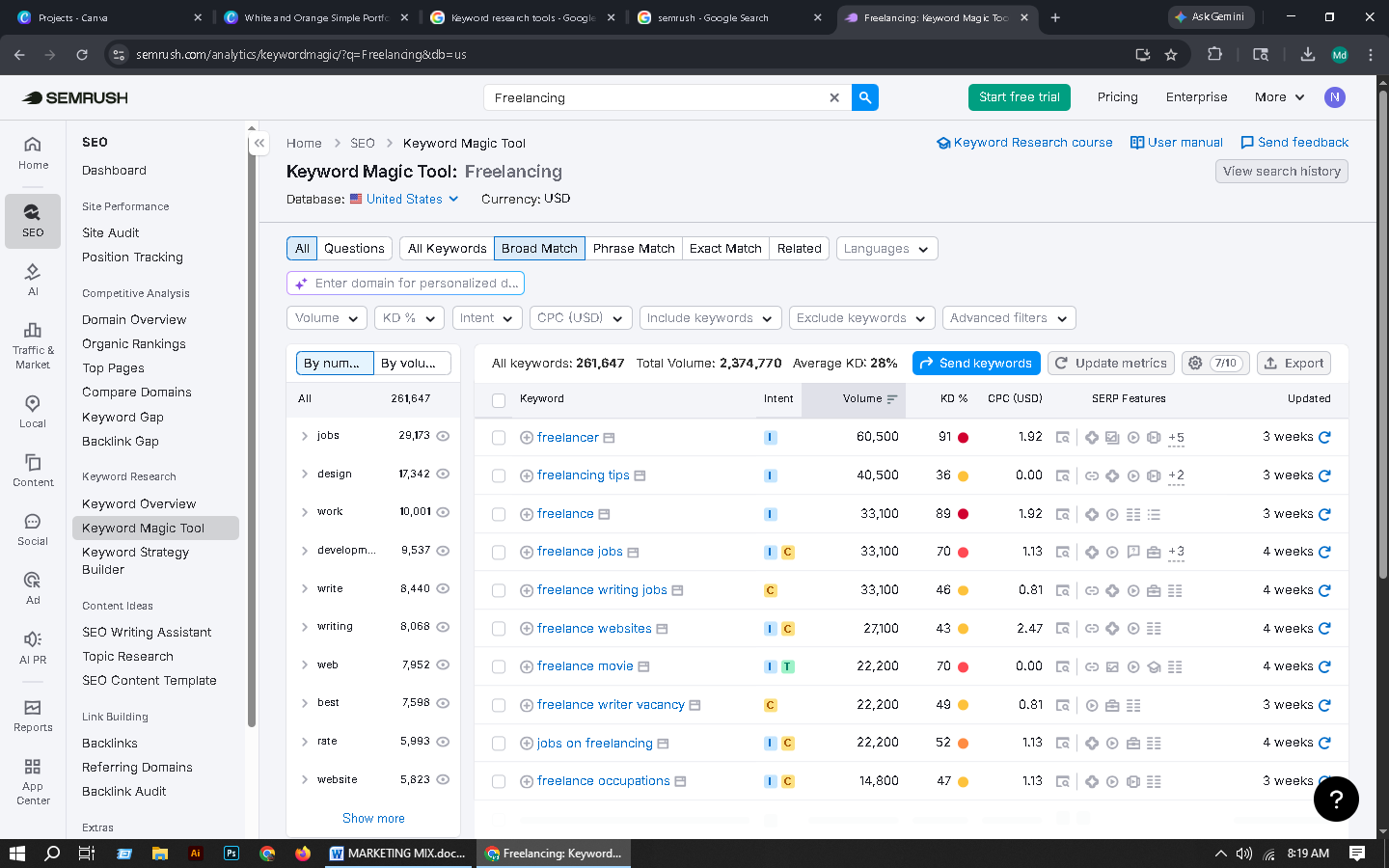View SERP for freelance websites row
Viewport: 1389px width, 868px height.
coord(1062,629)
